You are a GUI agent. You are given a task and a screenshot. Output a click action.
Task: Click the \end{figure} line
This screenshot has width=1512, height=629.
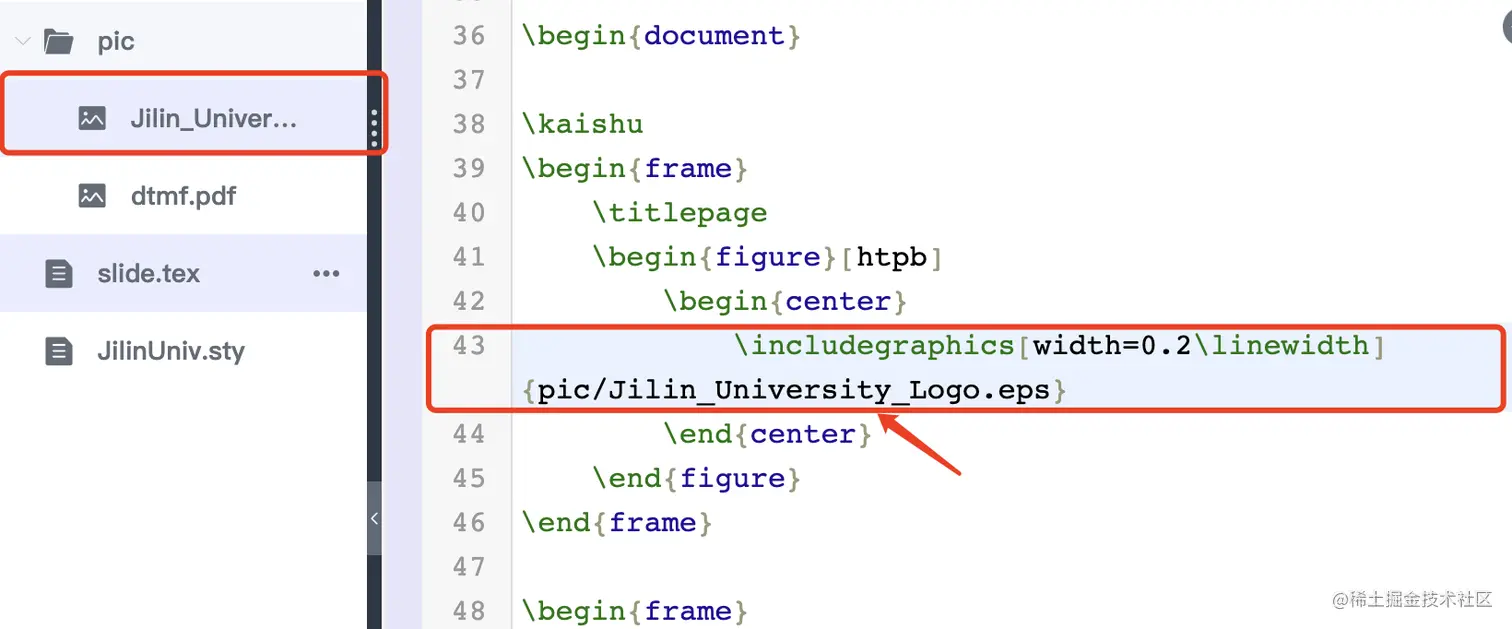point(697,478)
